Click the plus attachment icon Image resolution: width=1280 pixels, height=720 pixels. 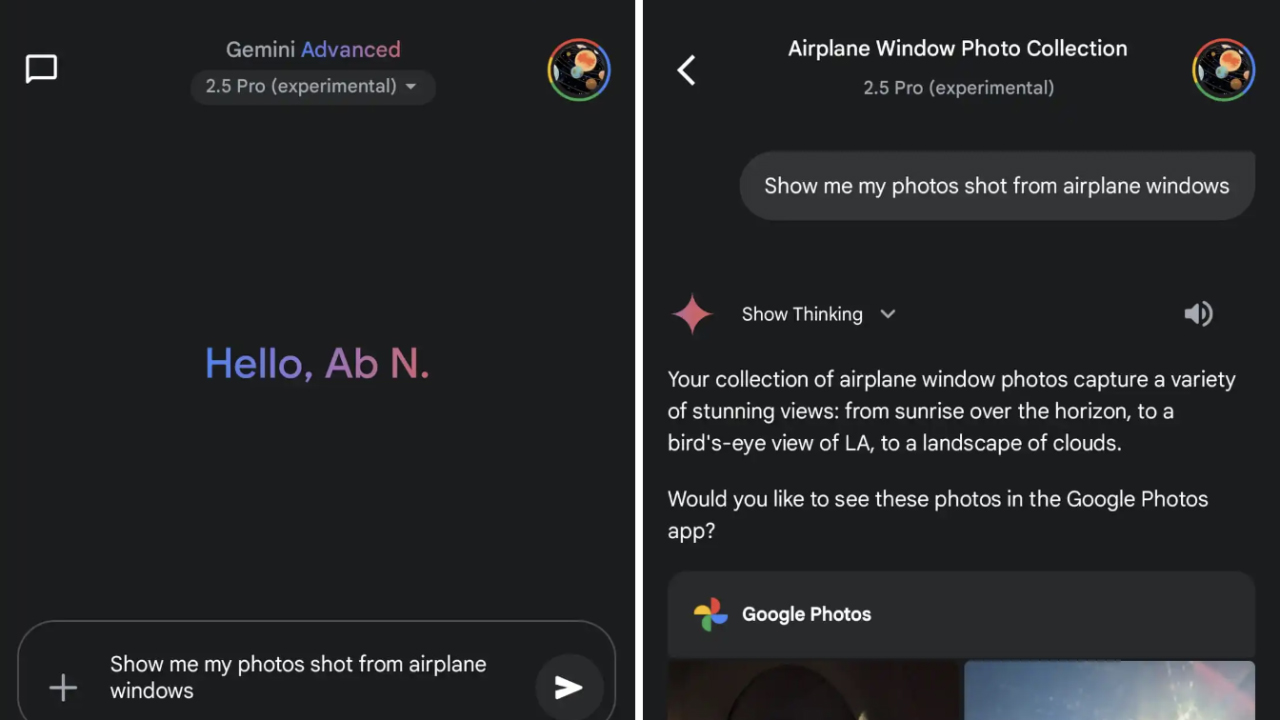[63, 687]
